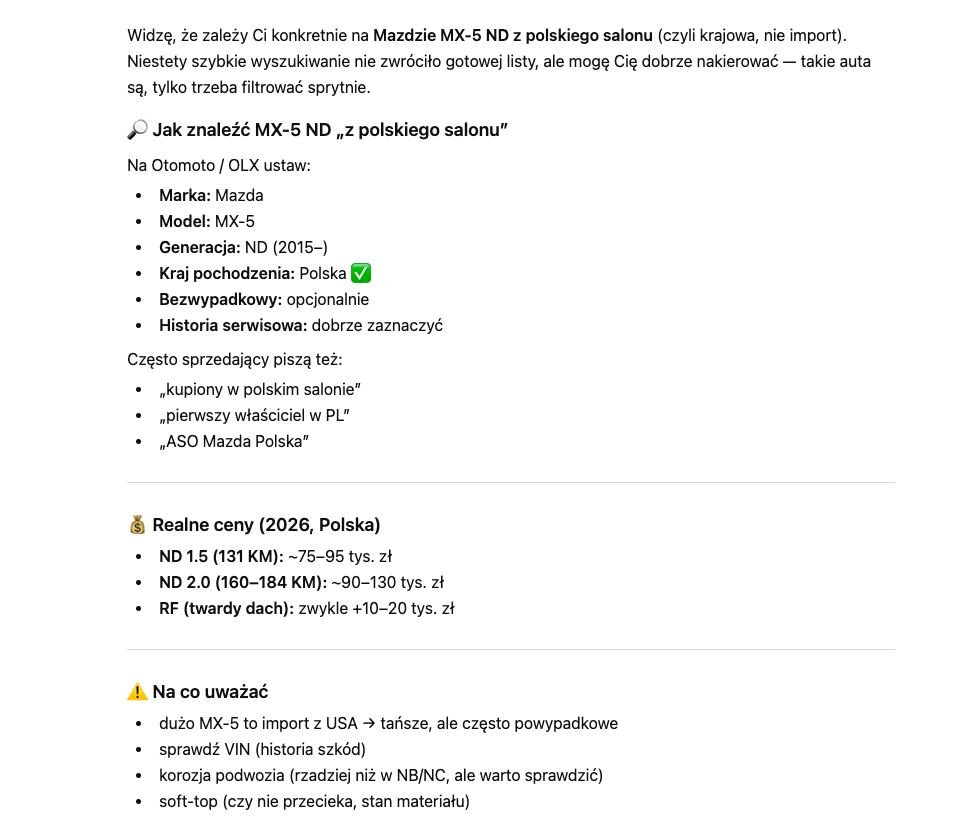972x834 pixels.
Task: Click the "Kraj pochodzenia" label
Action: [x=227, y=273]
